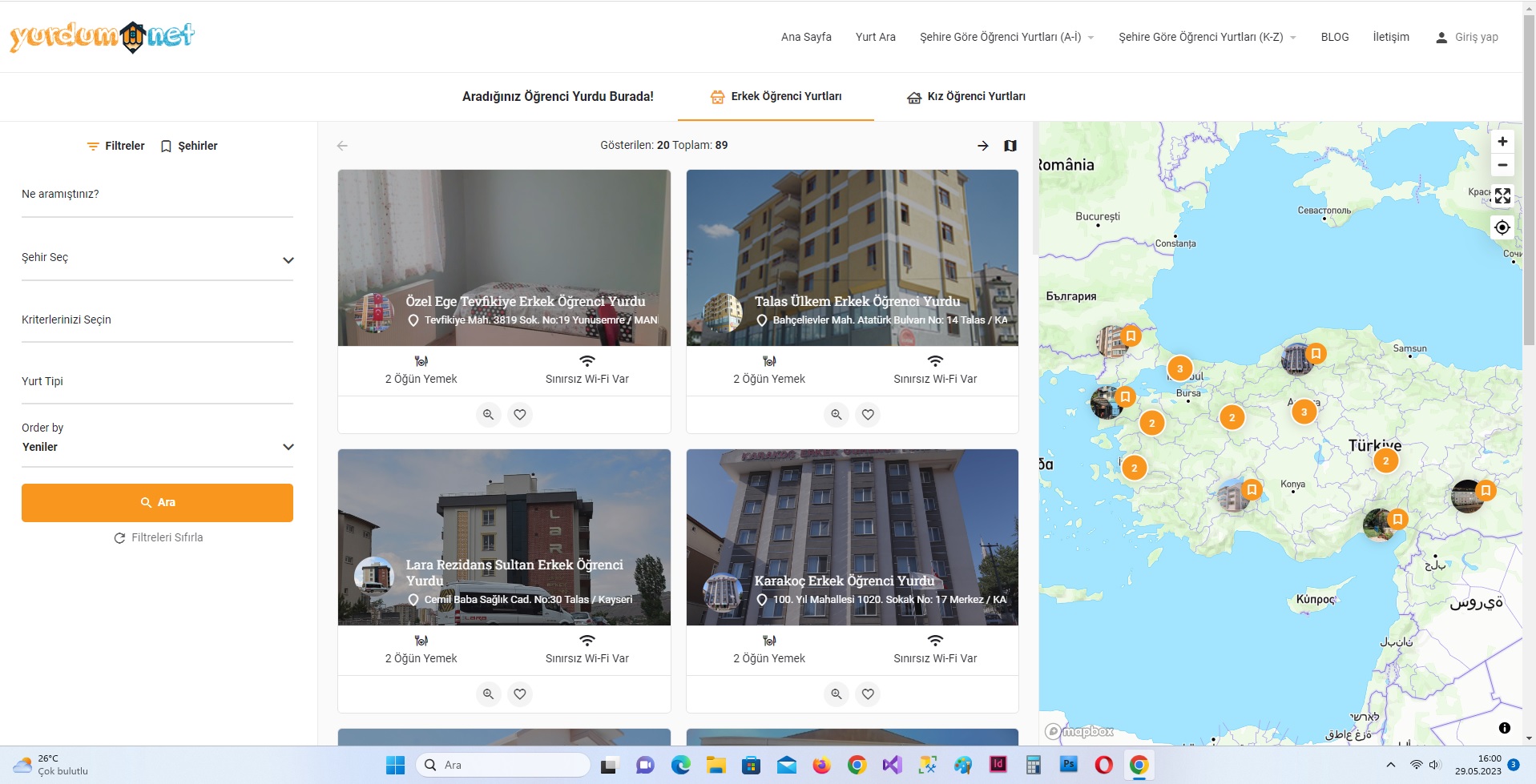Open Microsoft Store from the taskbar

[751, 765]
